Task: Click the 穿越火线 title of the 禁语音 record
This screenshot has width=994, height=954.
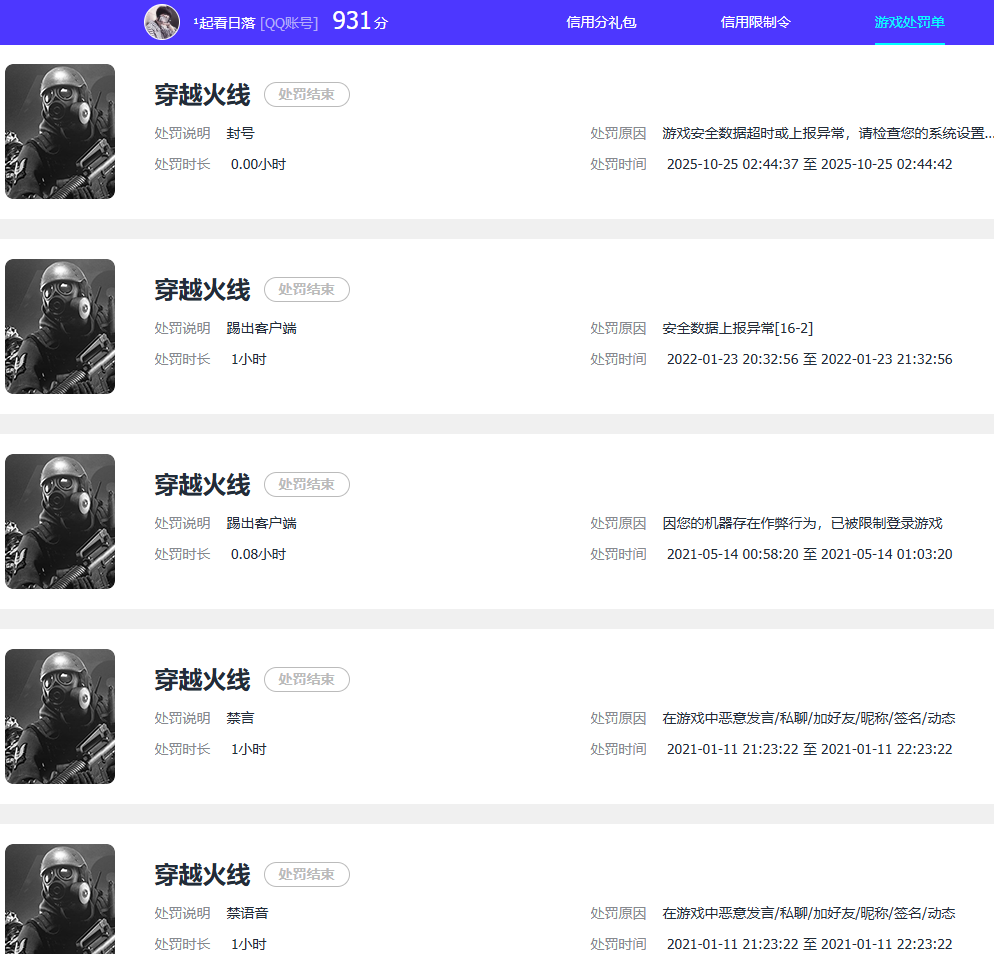Action: [202, 875]
